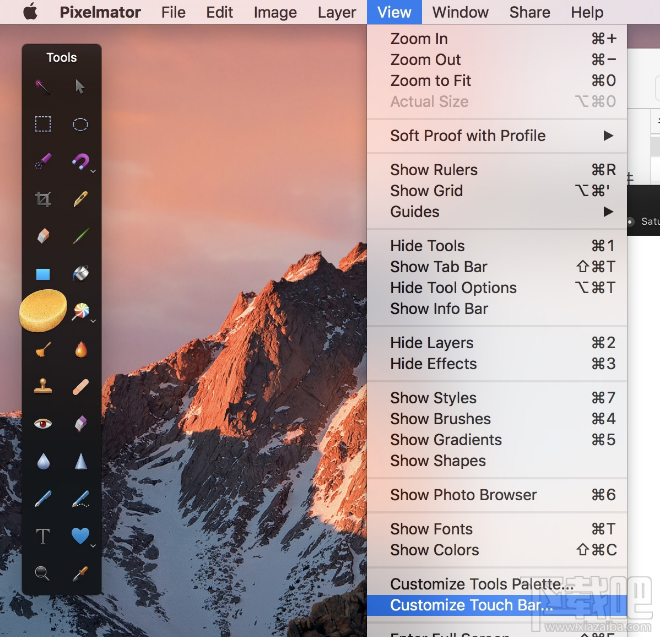Select the blue Heart shape tool
The image size is (660, 637).
(80, 536)
